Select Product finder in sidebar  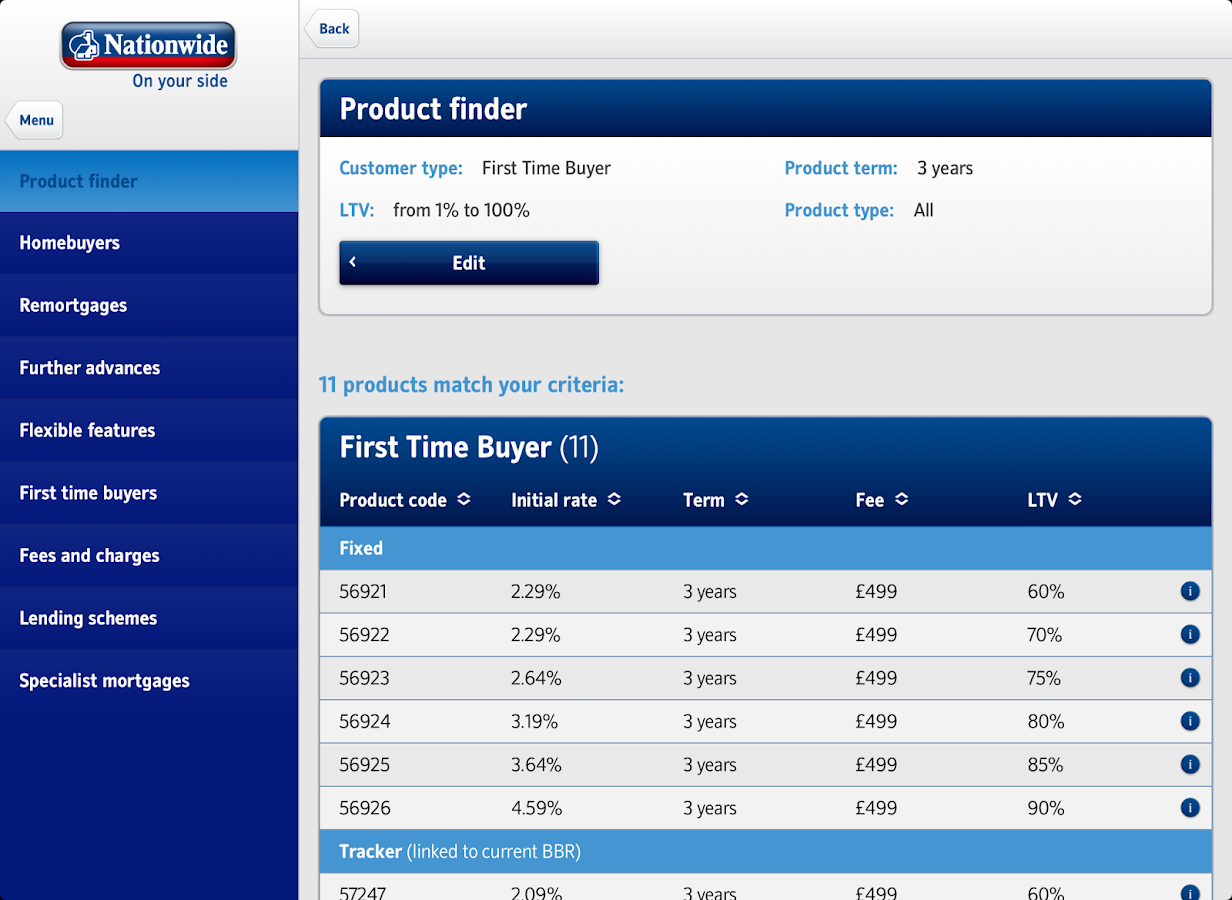pos(149,181)
